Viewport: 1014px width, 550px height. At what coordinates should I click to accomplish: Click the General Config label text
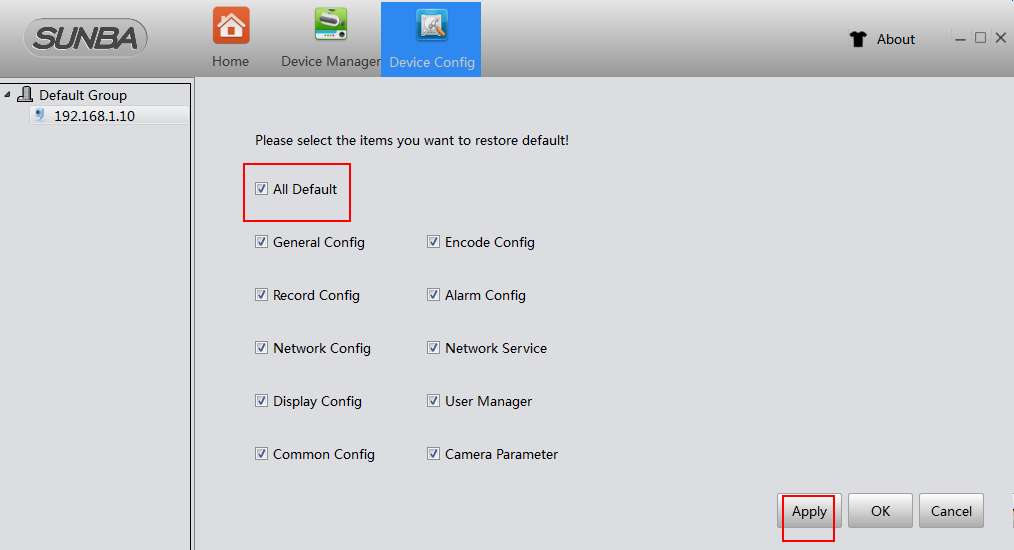[319, 242]
